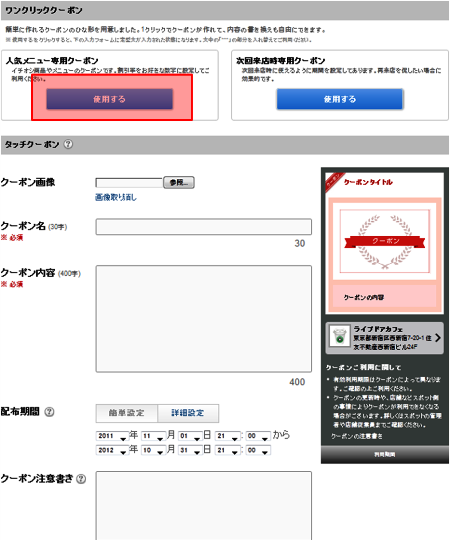Open help icon next to クーポン注意書き
The width and height of the screenshot is (450, 540).
tap(81, 479)
